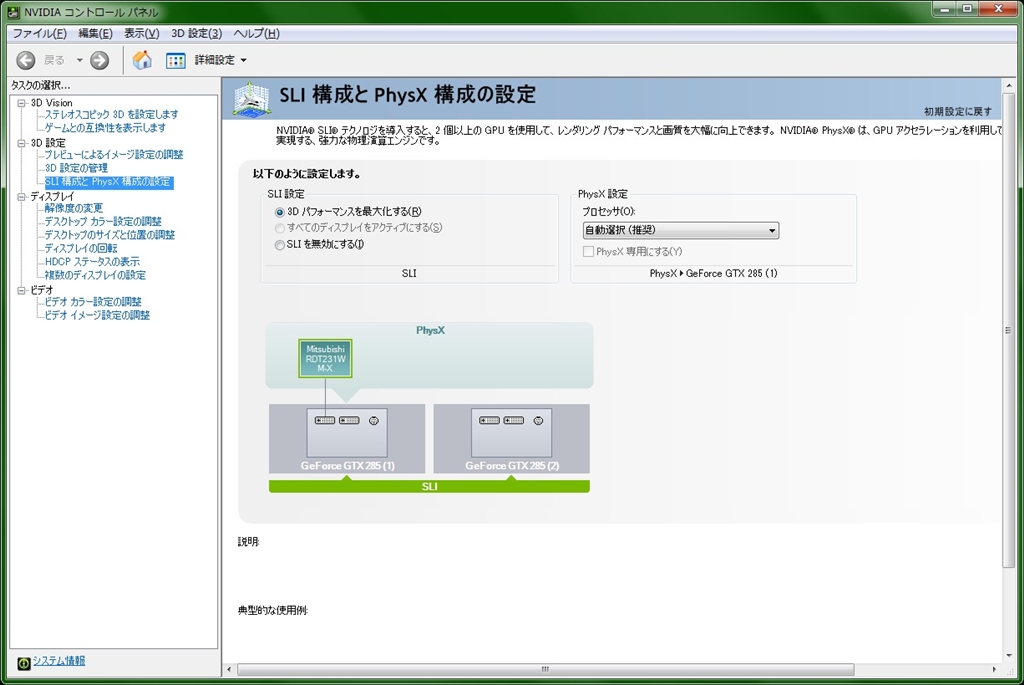Click the vertical scrollbar thumb
This screenshot has width=1024, height=685.
click(1009, 330)
